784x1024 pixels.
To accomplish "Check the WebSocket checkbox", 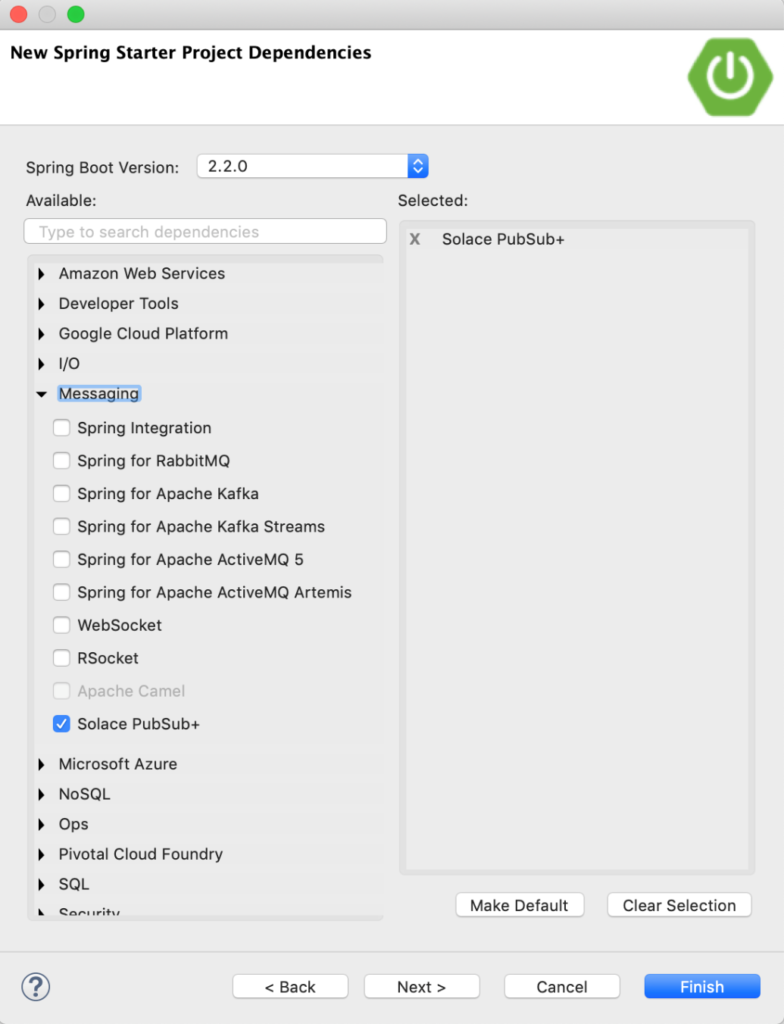I will coord(61,625).
